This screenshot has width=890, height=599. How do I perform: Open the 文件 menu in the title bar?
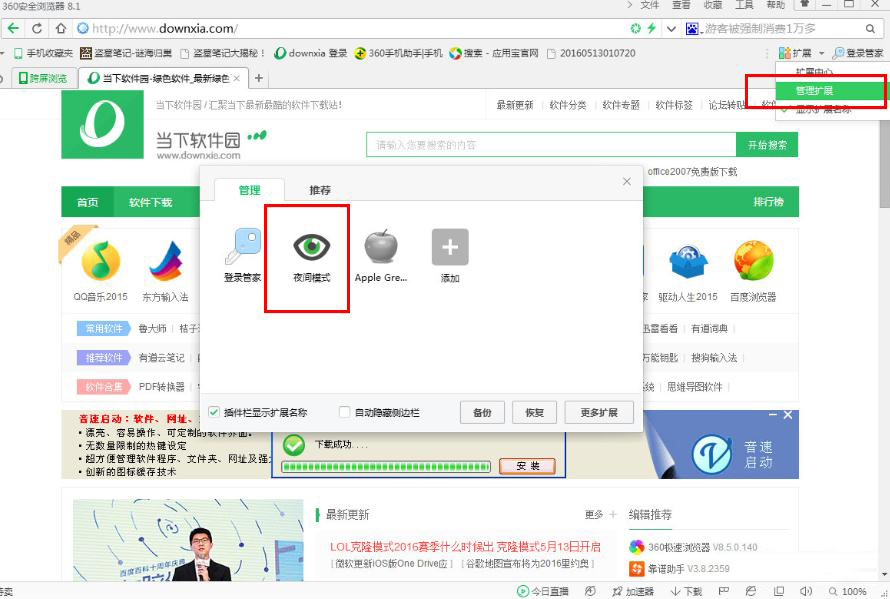650,6
